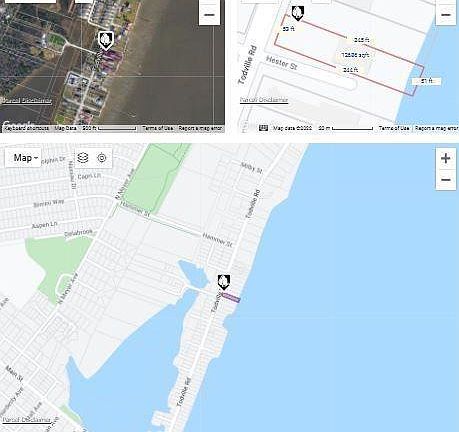Select the highlighted purple parcel on bottom map
459x432 pixels.
pos(231,297)
